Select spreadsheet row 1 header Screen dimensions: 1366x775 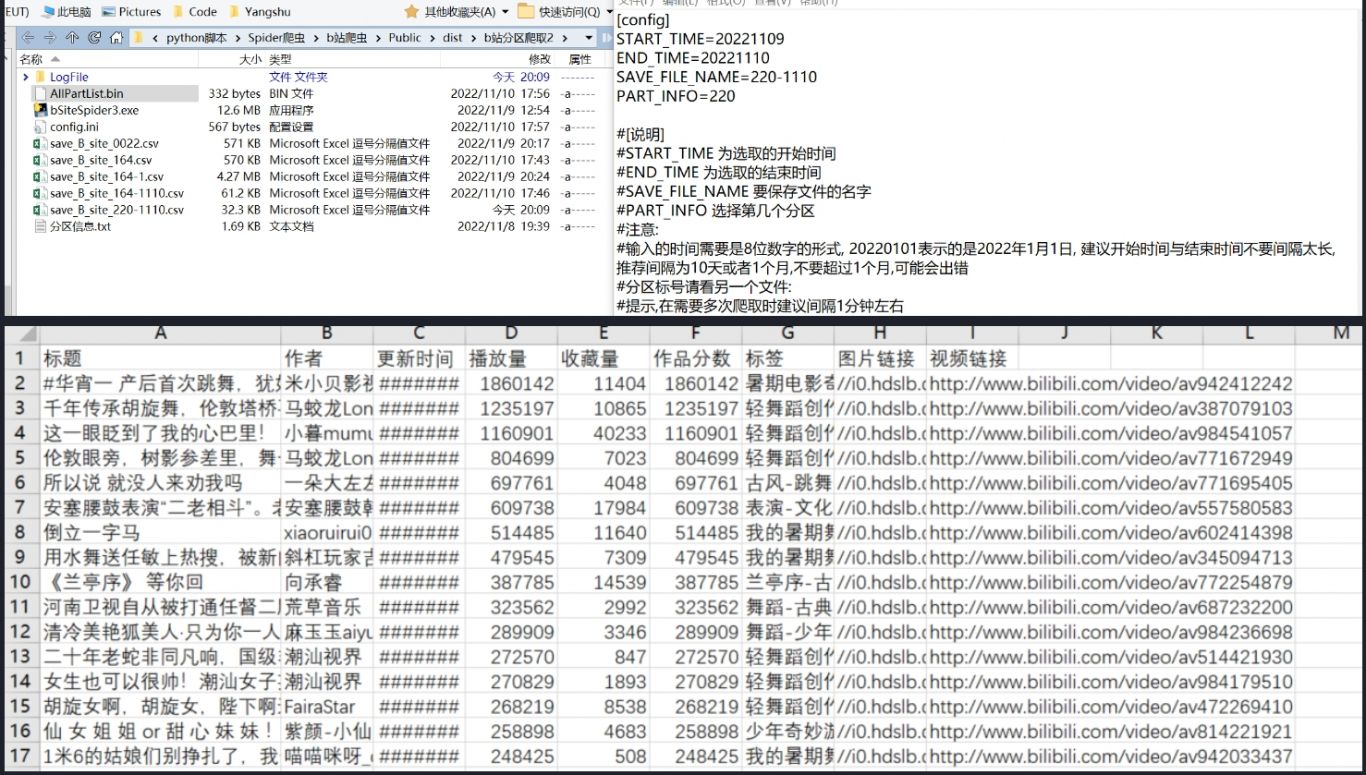[x=20, y=358]
